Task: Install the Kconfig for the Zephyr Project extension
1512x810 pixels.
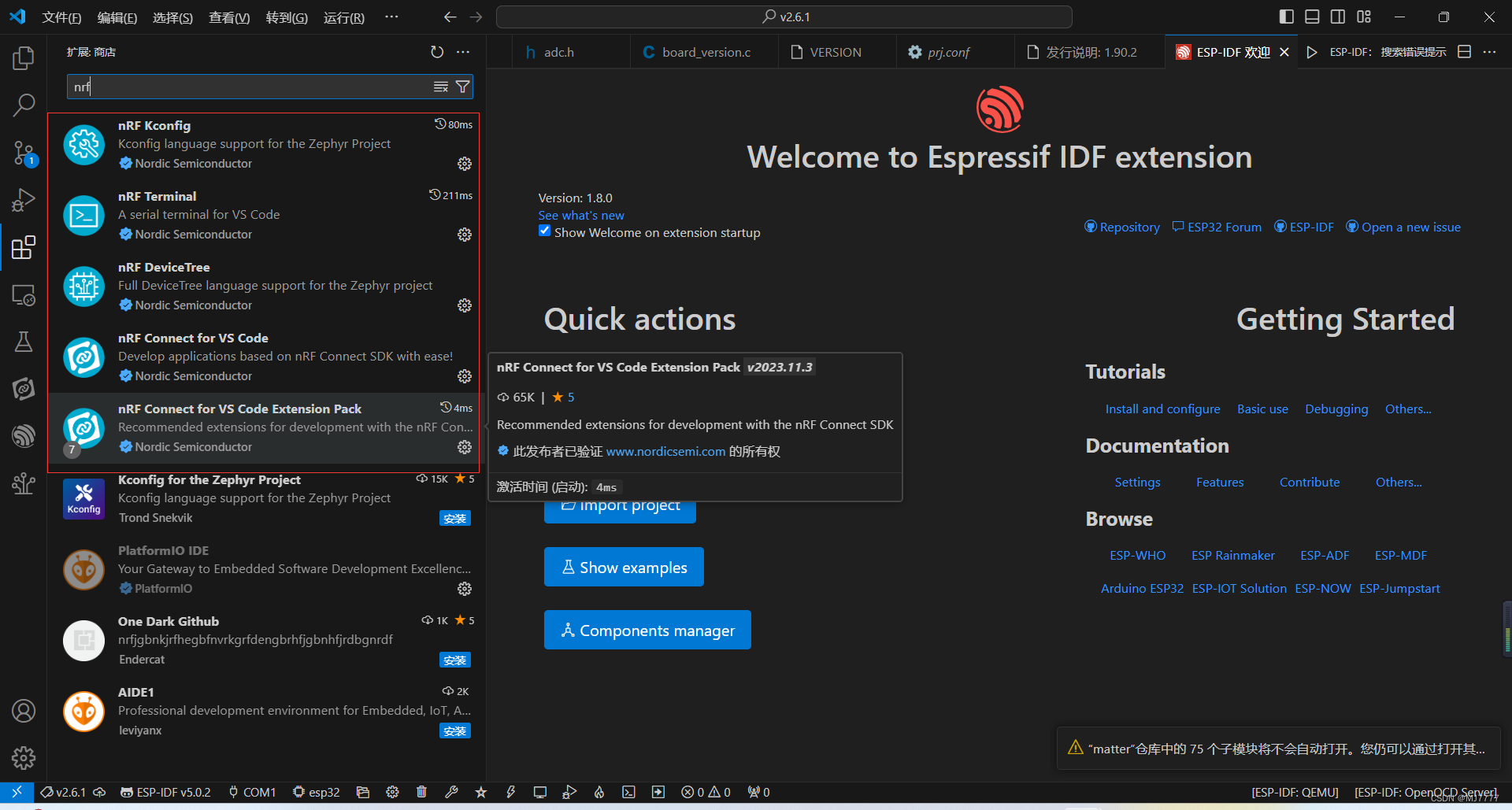Action: (455, 518)
